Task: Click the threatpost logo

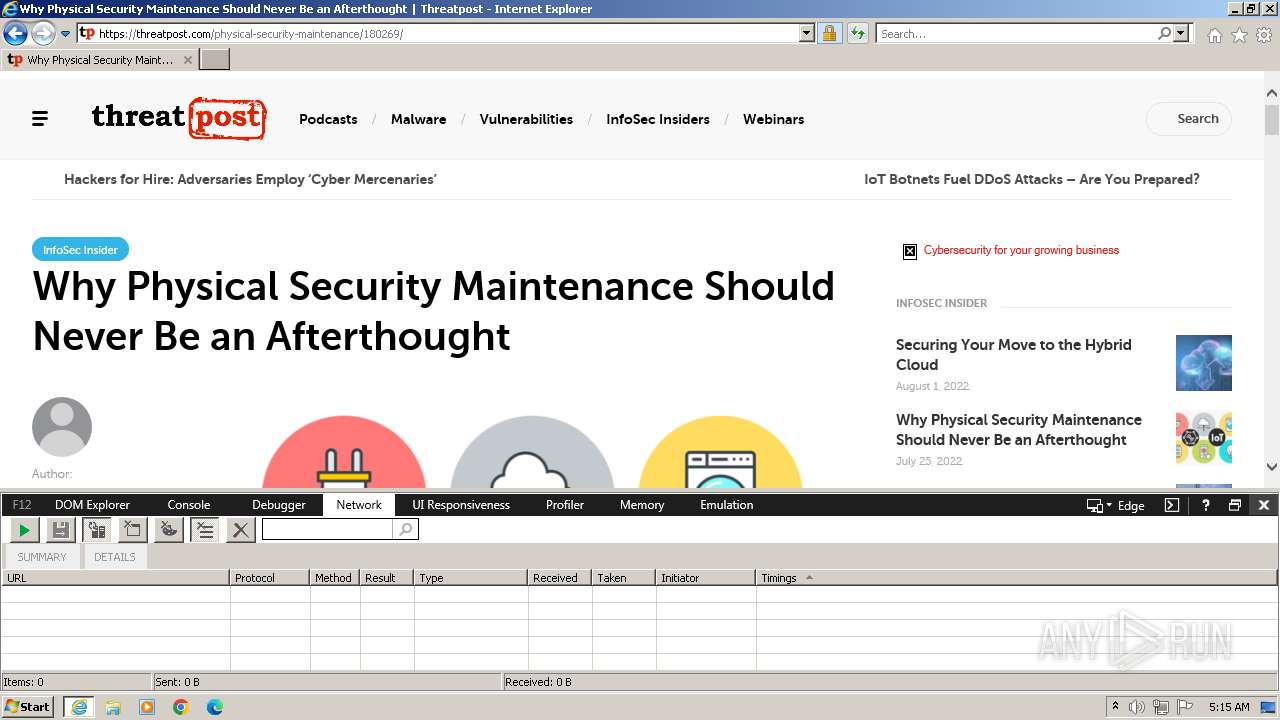Action: [x=179, y=118]
